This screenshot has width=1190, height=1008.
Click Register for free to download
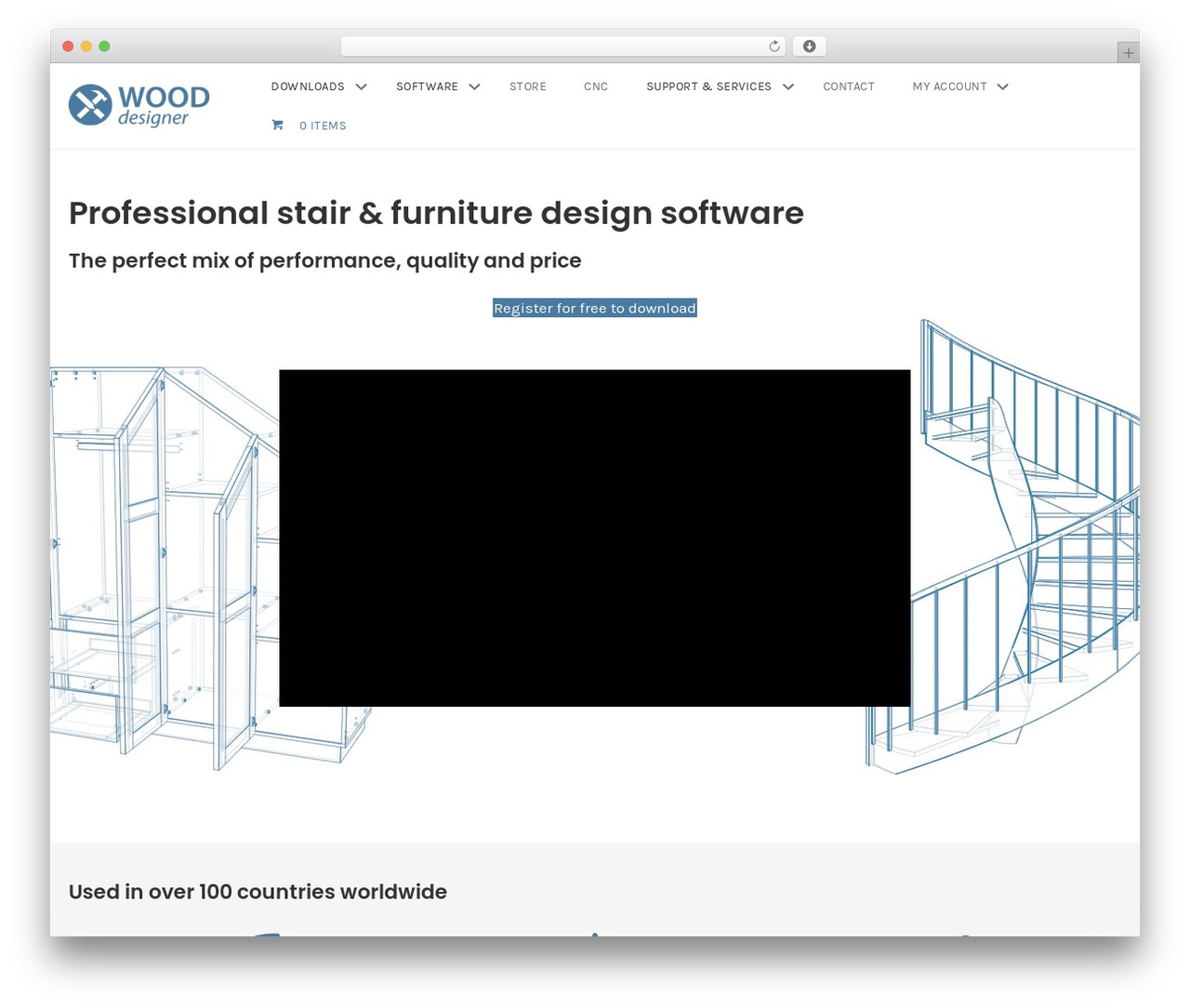(x=595, y=308)
